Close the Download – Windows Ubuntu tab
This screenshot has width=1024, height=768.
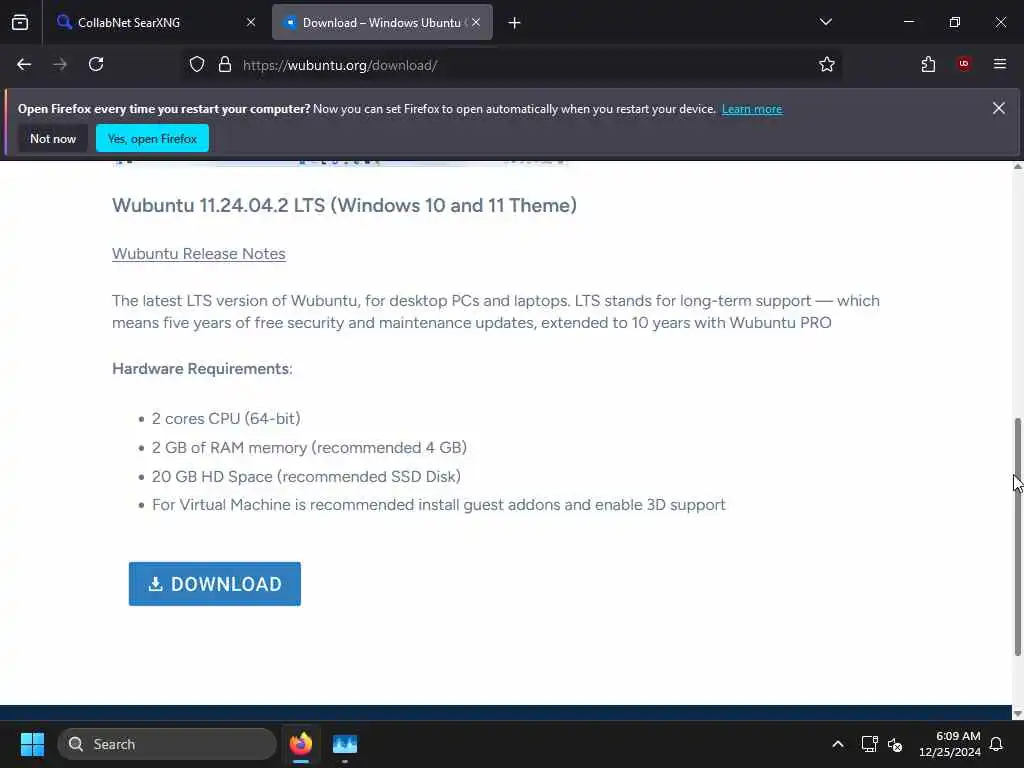[x=476, y=23]
